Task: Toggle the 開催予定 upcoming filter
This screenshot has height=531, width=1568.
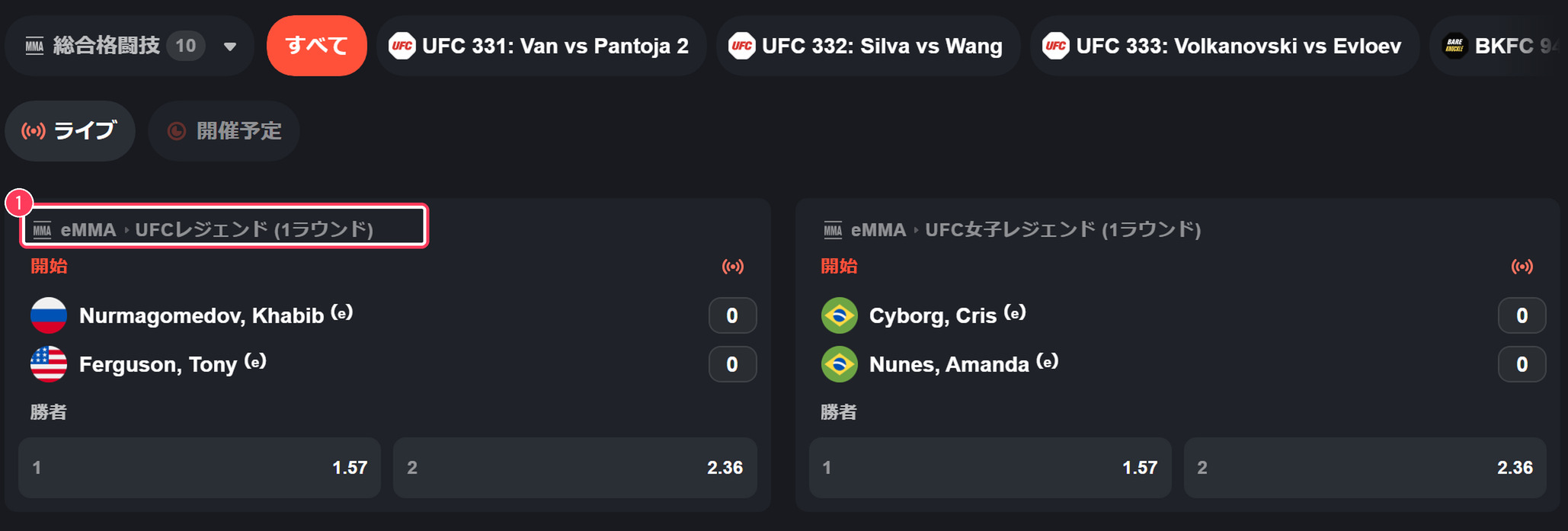Action: coord(224,131)
